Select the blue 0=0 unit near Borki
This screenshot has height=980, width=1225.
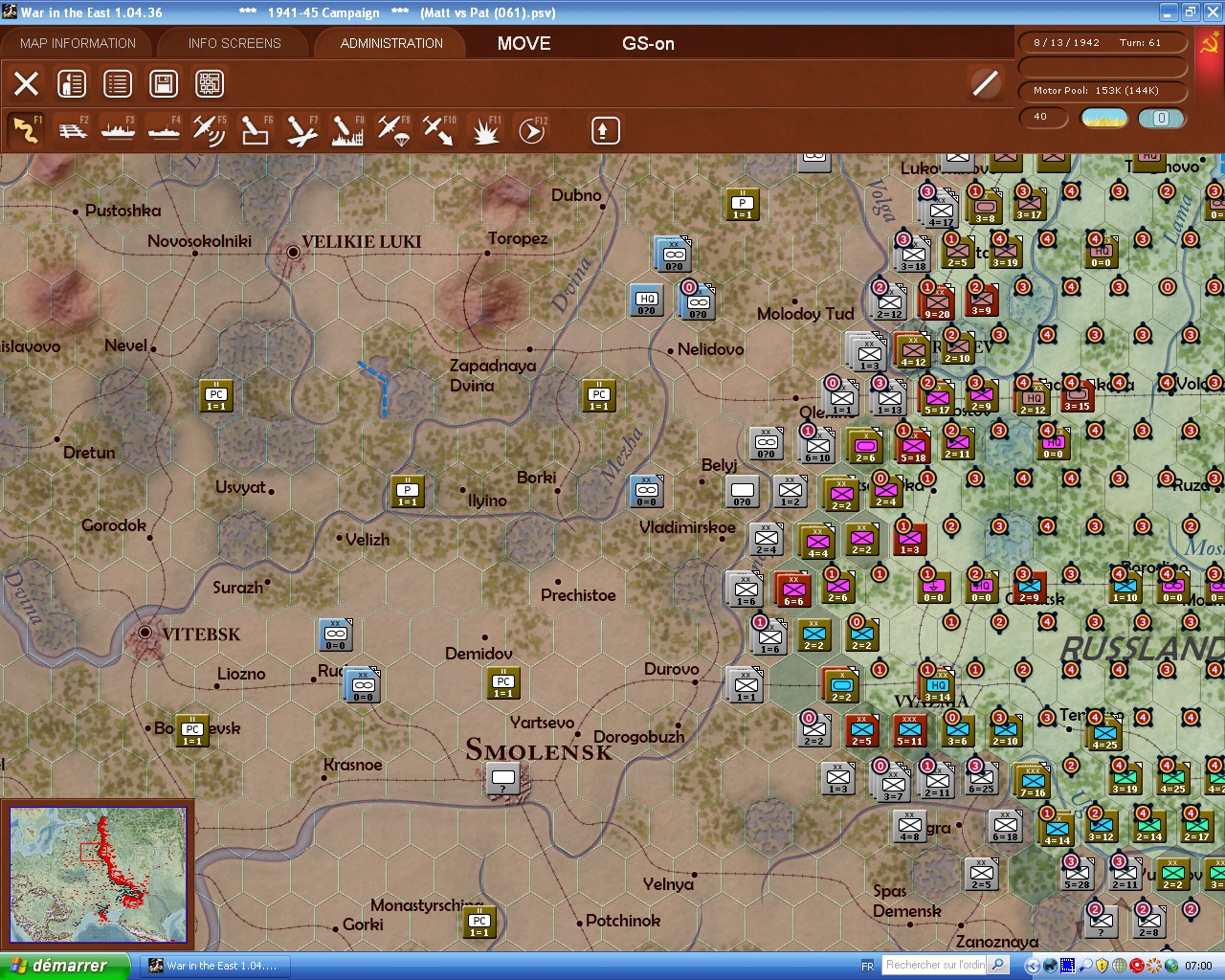pos(648,491)
